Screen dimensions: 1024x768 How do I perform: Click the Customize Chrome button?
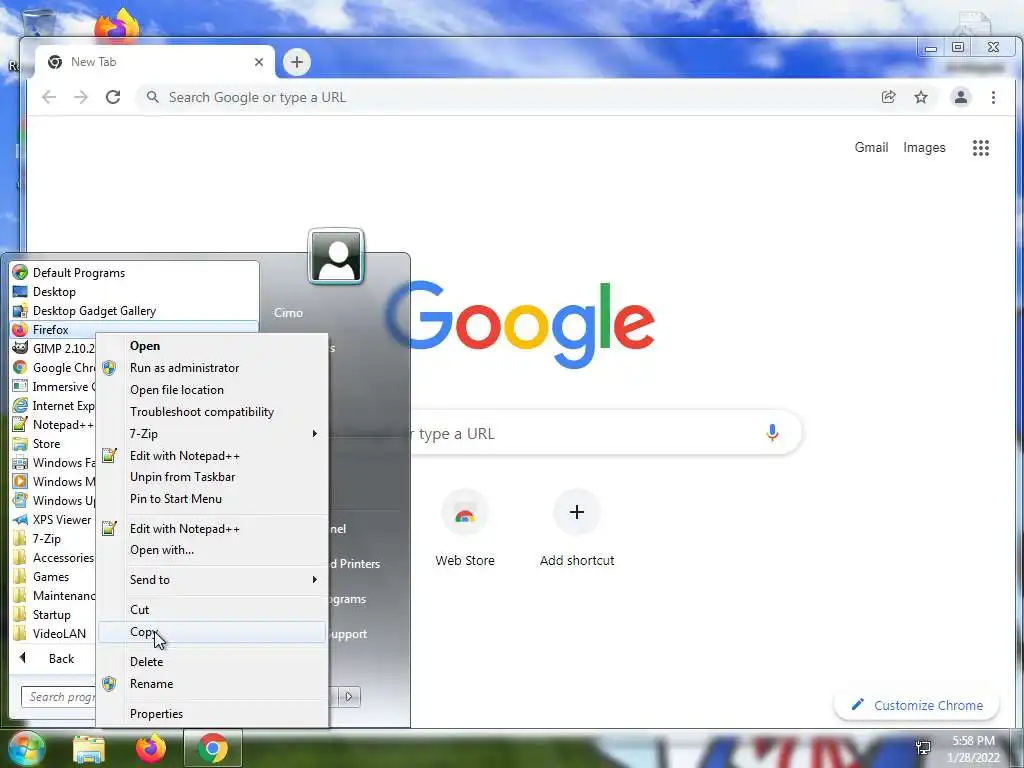click(x=916, y=705)
